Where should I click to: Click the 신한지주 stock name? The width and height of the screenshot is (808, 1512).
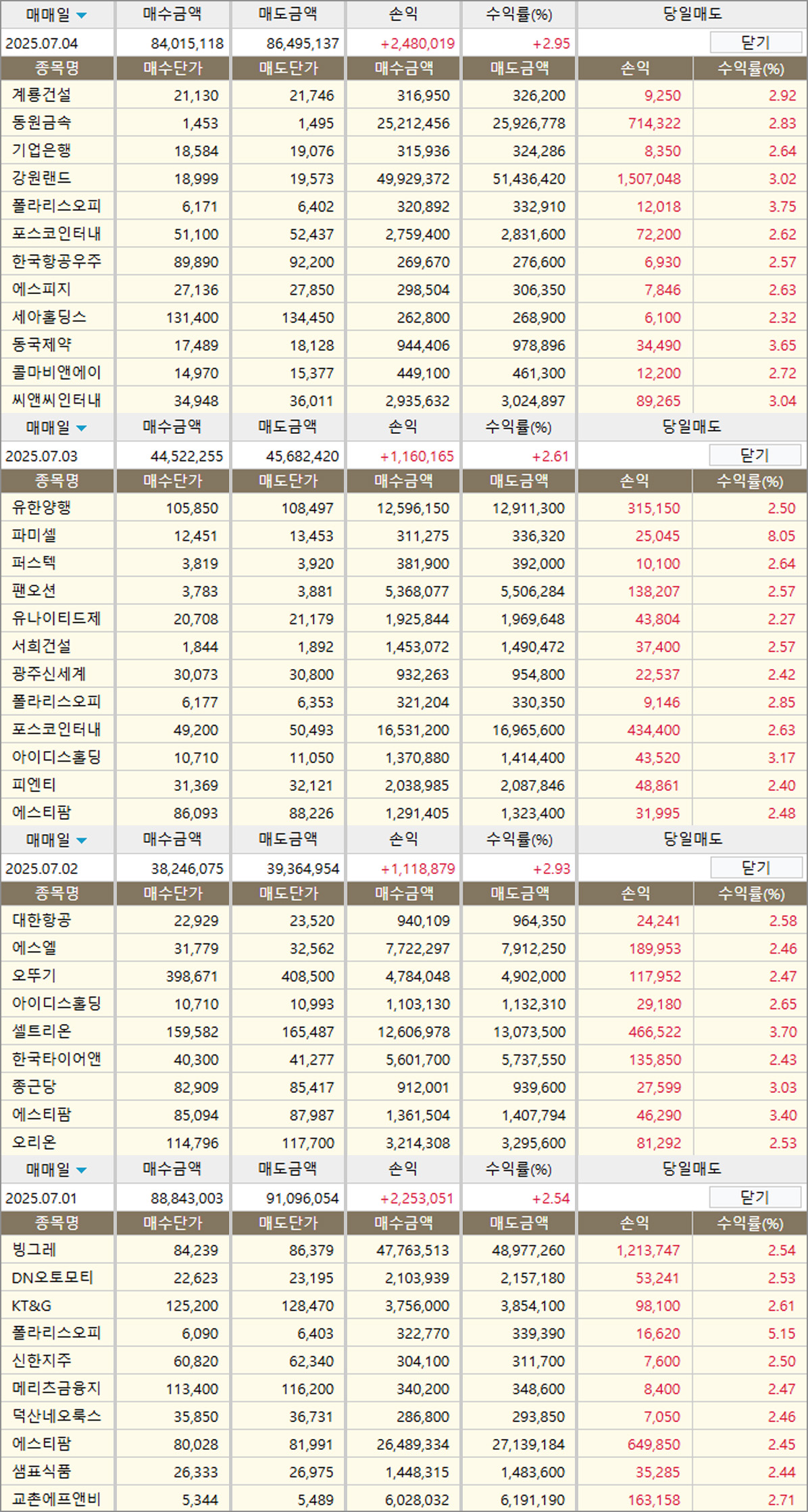tap(41, 1361)
